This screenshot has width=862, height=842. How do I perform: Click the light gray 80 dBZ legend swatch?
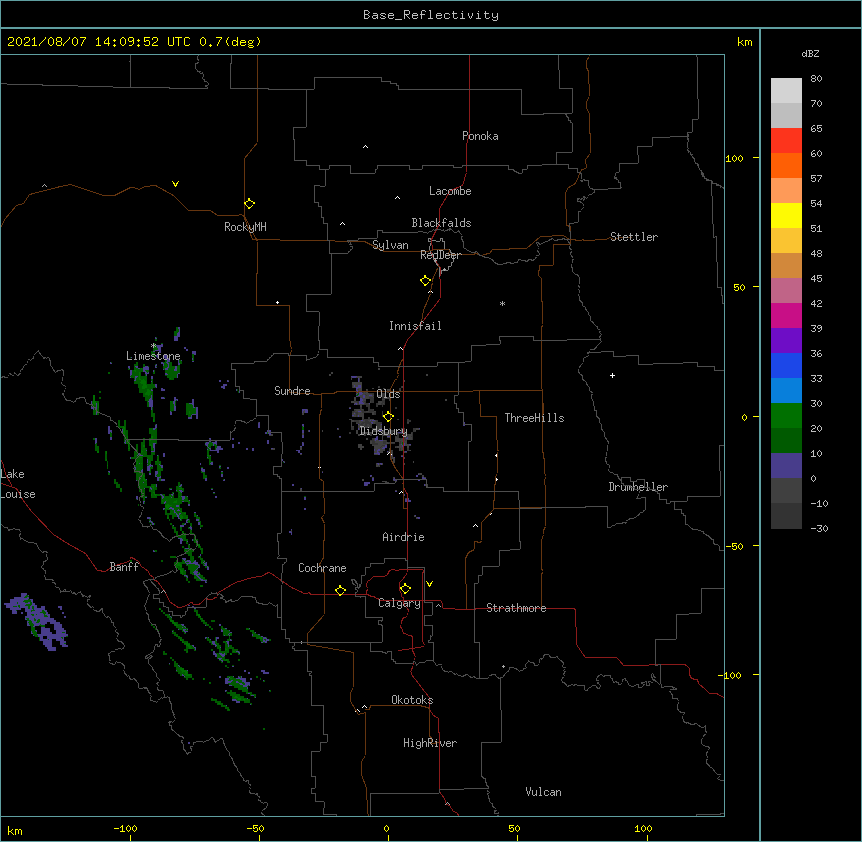coord(786,90)
